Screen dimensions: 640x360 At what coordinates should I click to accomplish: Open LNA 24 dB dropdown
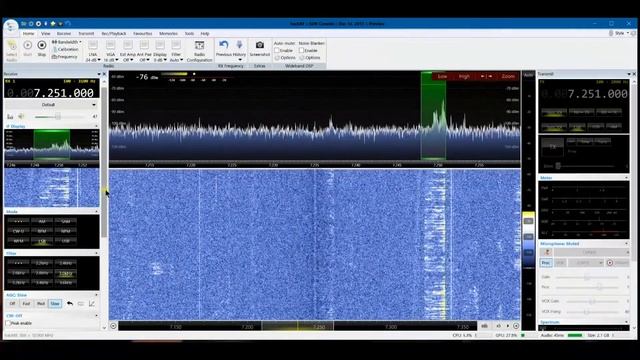coord(93,60)
